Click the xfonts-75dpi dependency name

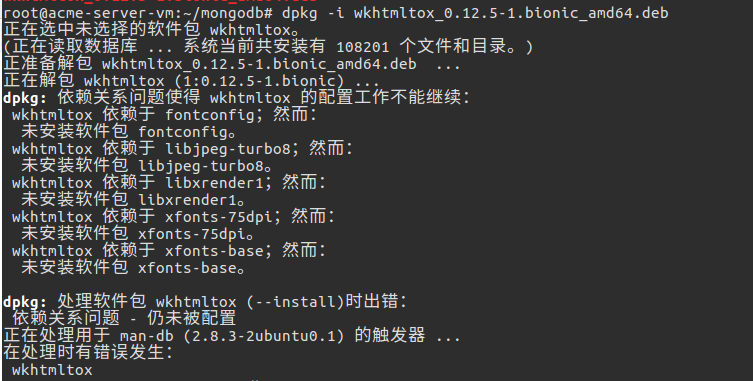219,217
